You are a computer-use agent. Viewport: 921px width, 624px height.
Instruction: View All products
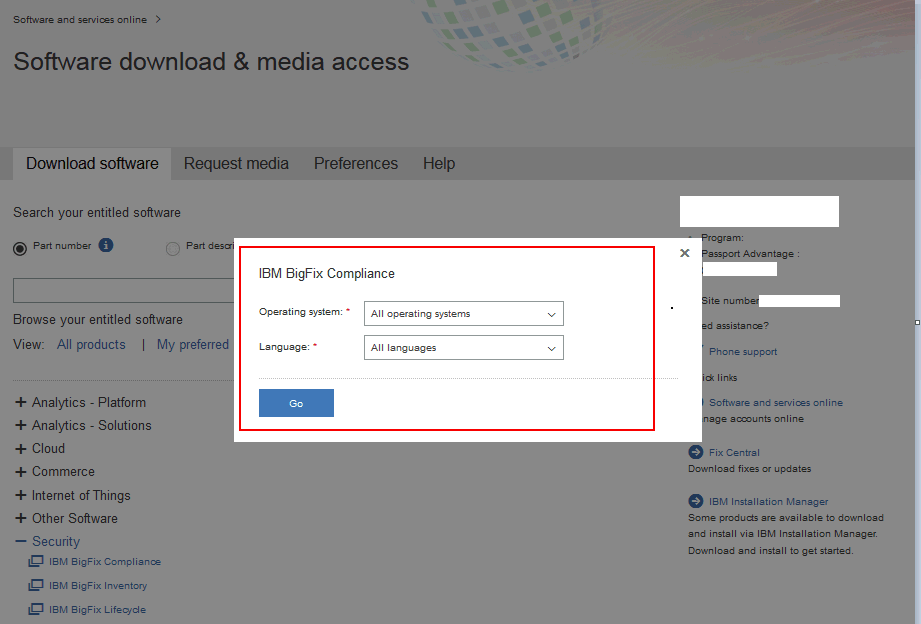91,344
